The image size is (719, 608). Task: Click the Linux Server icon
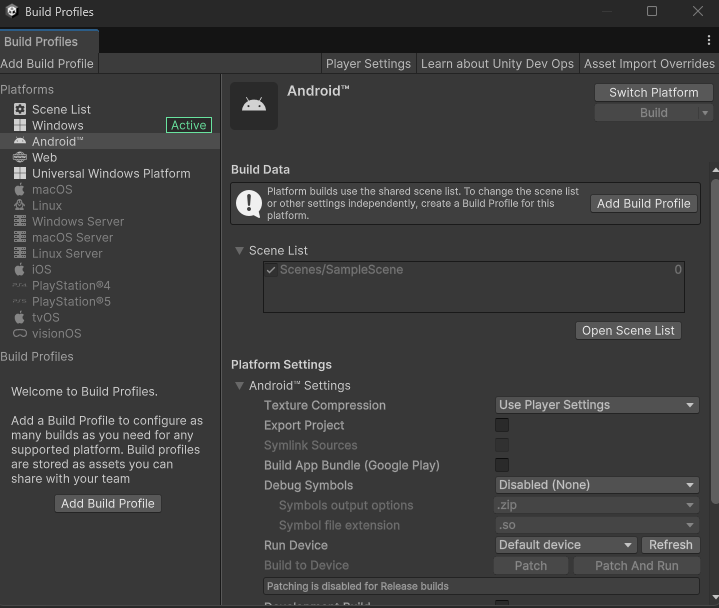point(20,253)
